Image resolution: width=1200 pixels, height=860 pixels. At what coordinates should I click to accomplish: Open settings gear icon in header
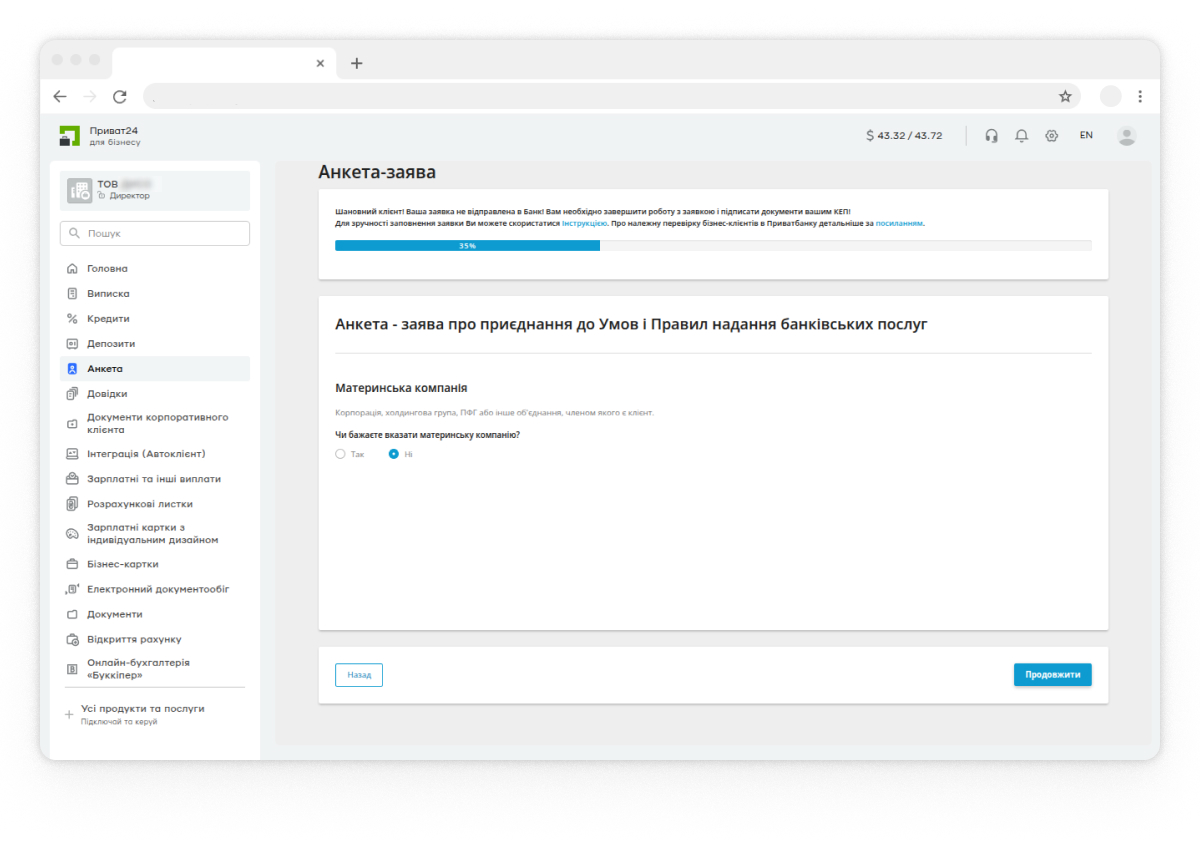(x=1051, y=136)
